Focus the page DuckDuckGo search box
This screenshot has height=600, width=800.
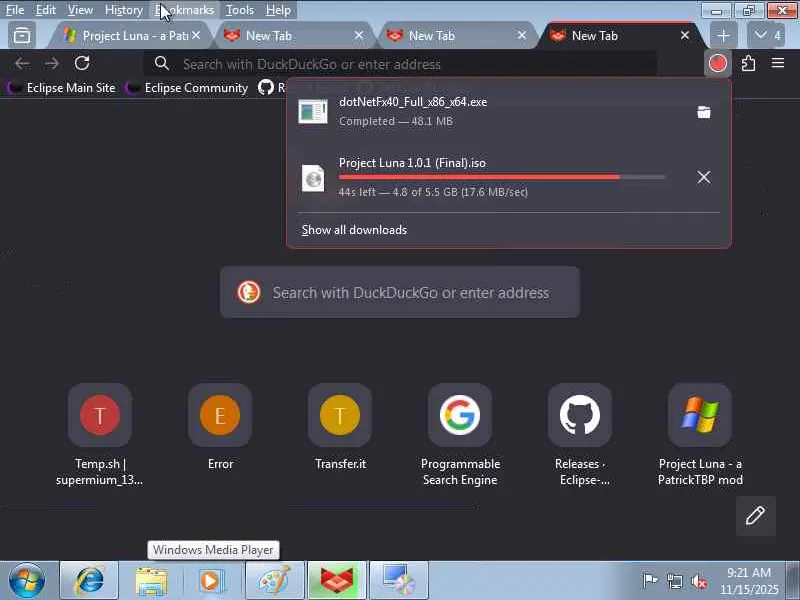click(400, 292)
